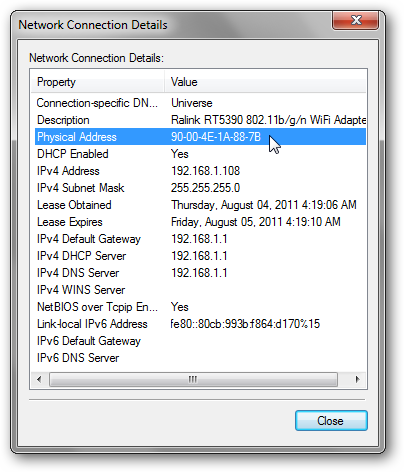Viewport: 404px width, 472px height.
Task: Close the dialog with the red X
Action: click(355, 20)
